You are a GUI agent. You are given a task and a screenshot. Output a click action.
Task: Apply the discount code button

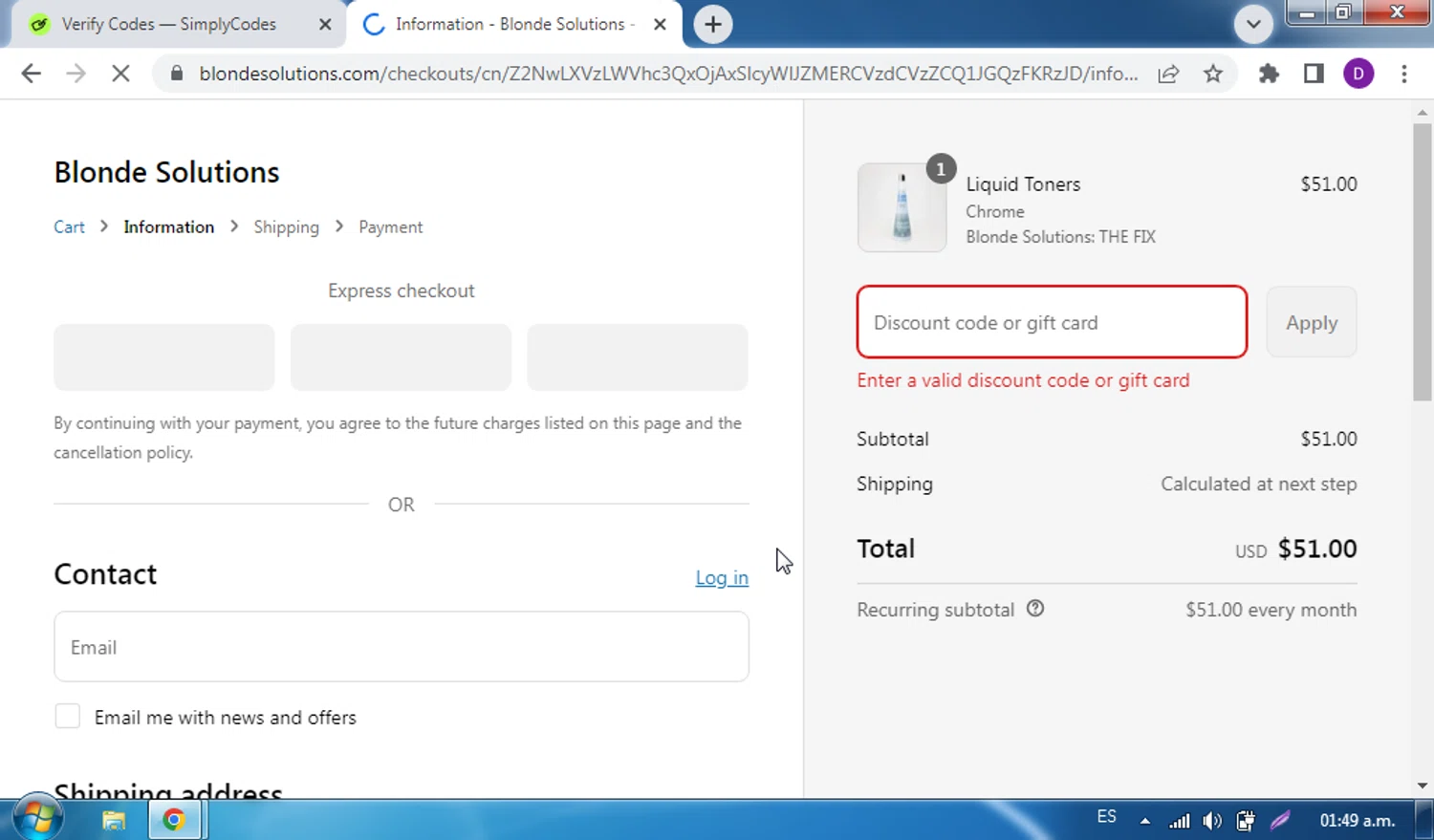(1312, 322)
